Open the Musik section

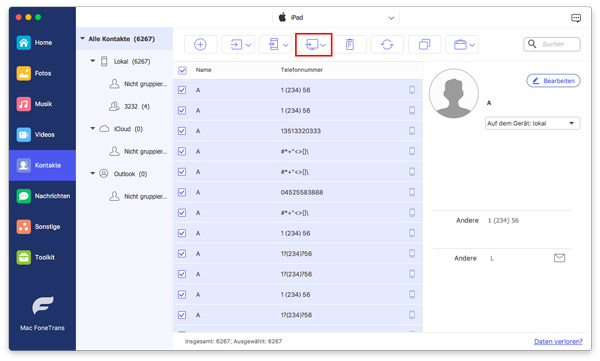pyautogui.click(x=42, y=104)
